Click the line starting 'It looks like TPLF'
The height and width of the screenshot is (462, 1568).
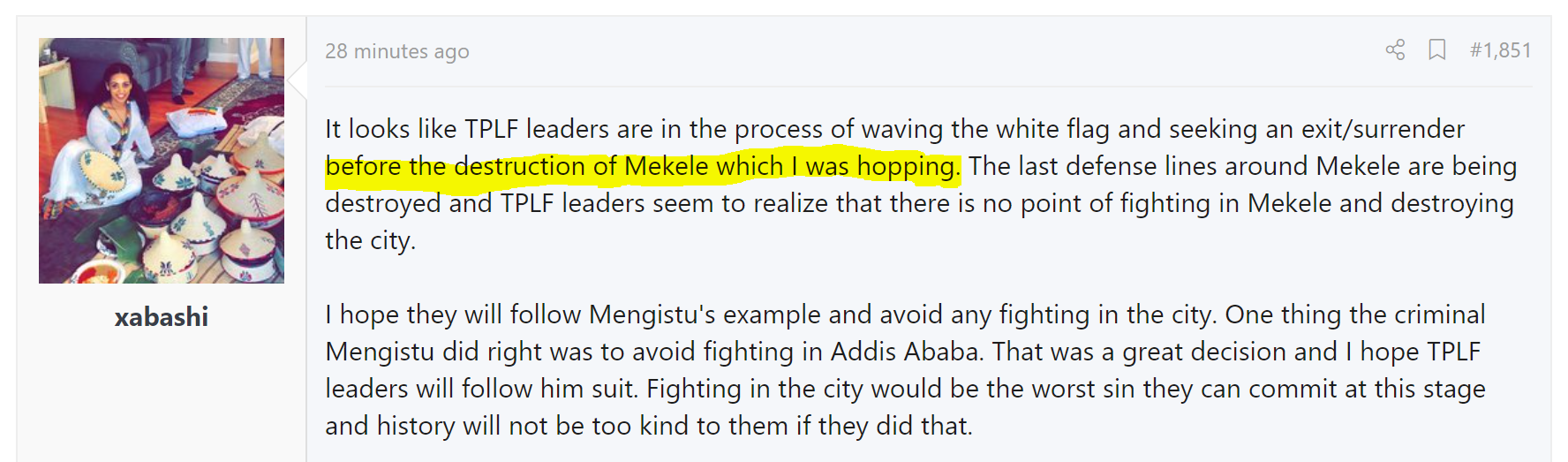point(893,129)
